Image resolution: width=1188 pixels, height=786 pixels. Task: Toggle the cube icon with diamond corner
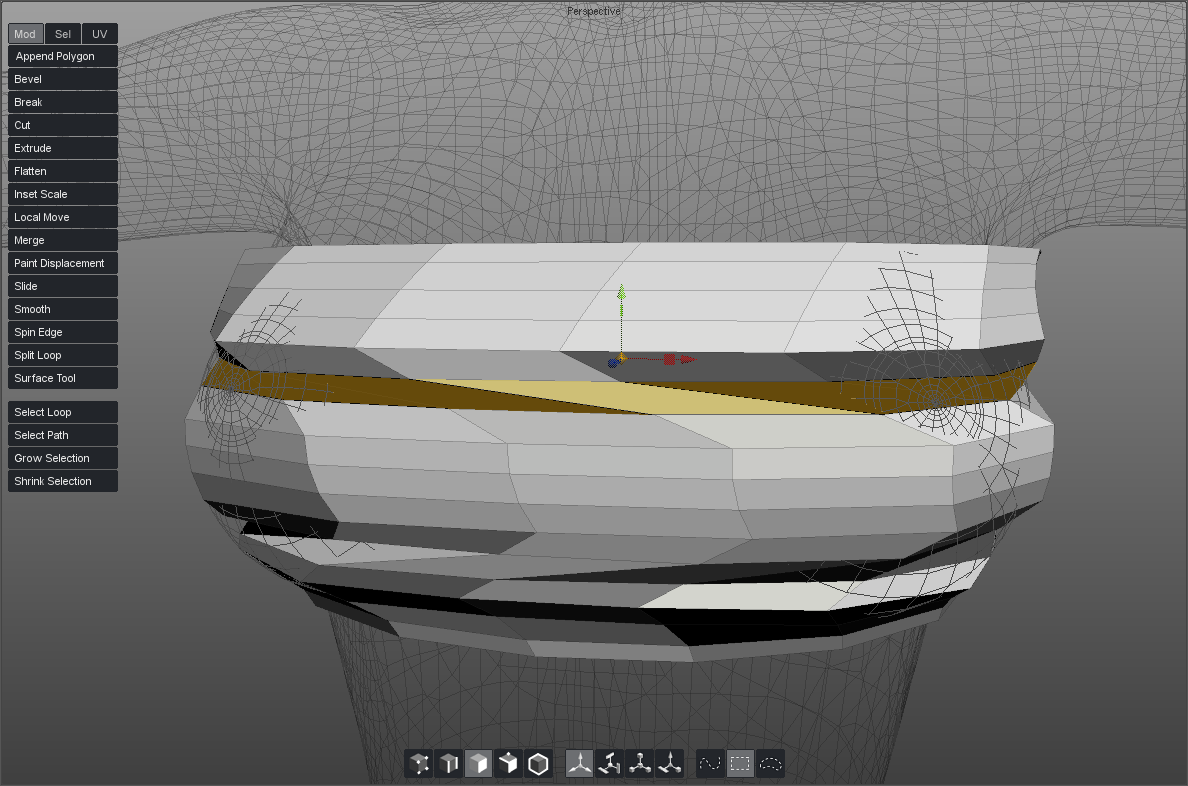(x=509, y=765)
